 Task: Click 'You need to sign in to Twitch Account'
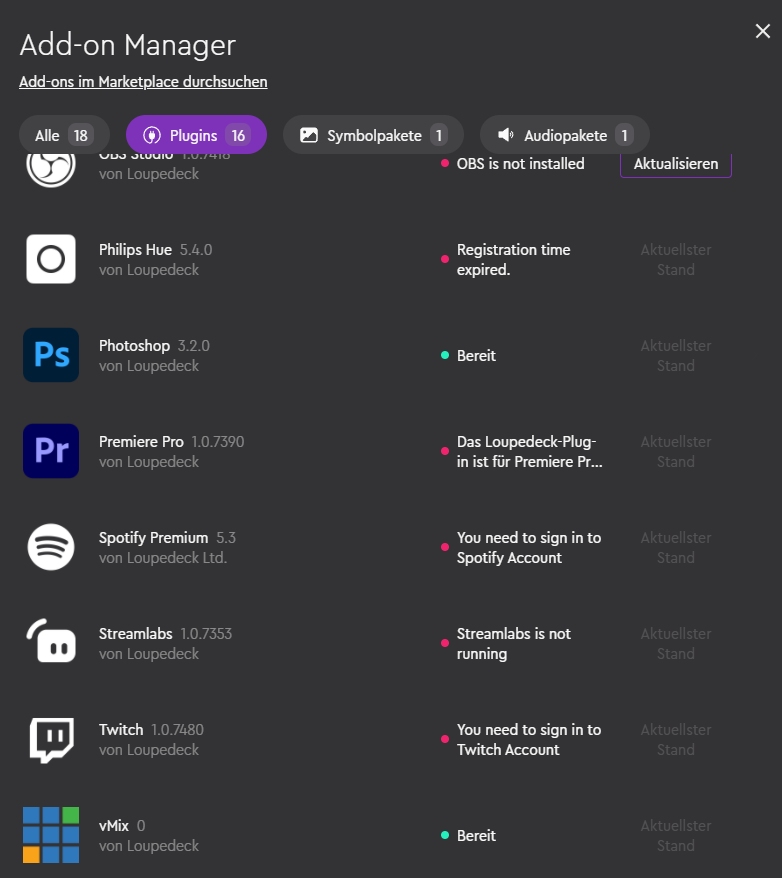click(529, 740)
